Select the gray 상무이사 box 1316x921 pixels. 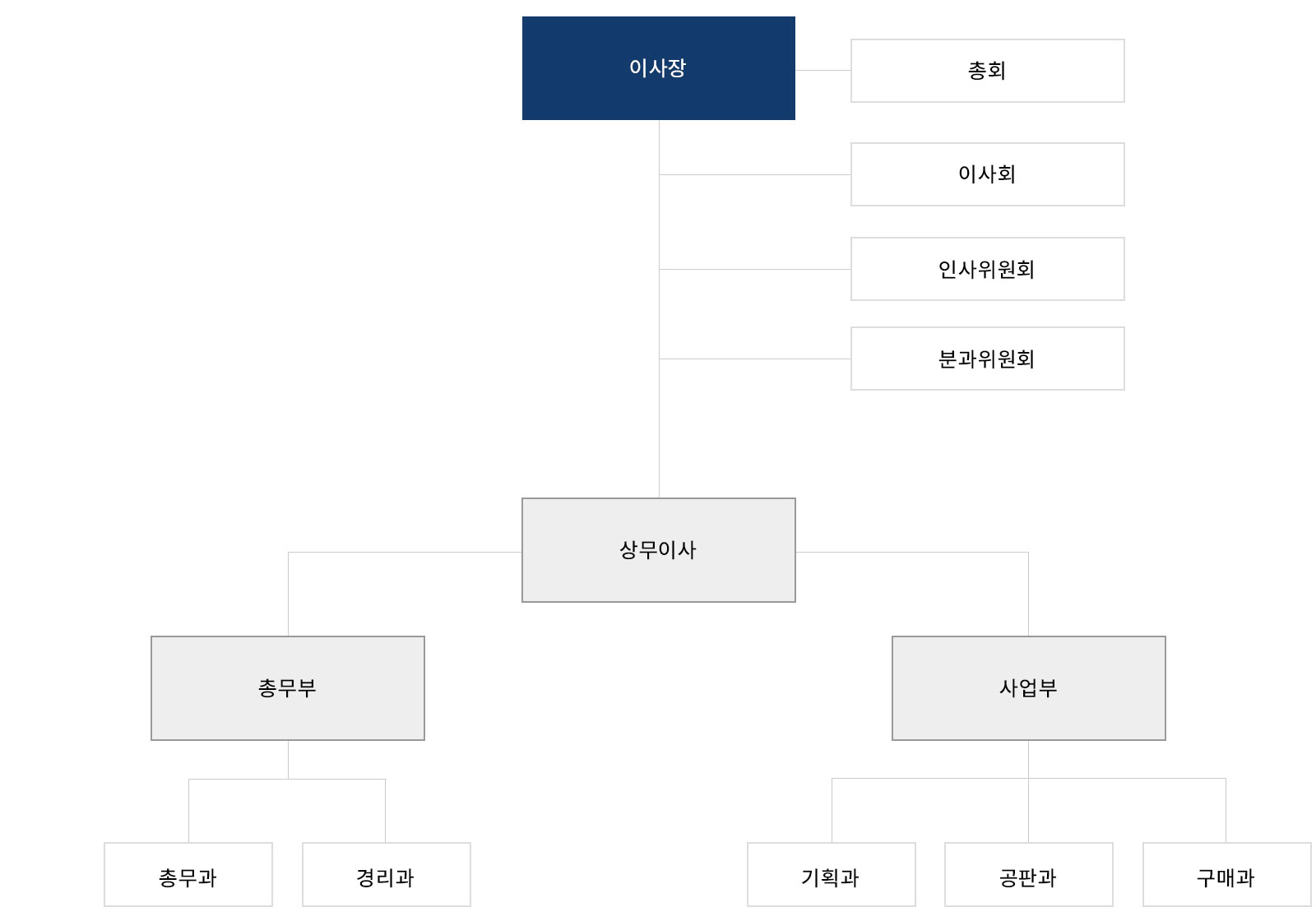pyautogui.click(x=658, y=550)
